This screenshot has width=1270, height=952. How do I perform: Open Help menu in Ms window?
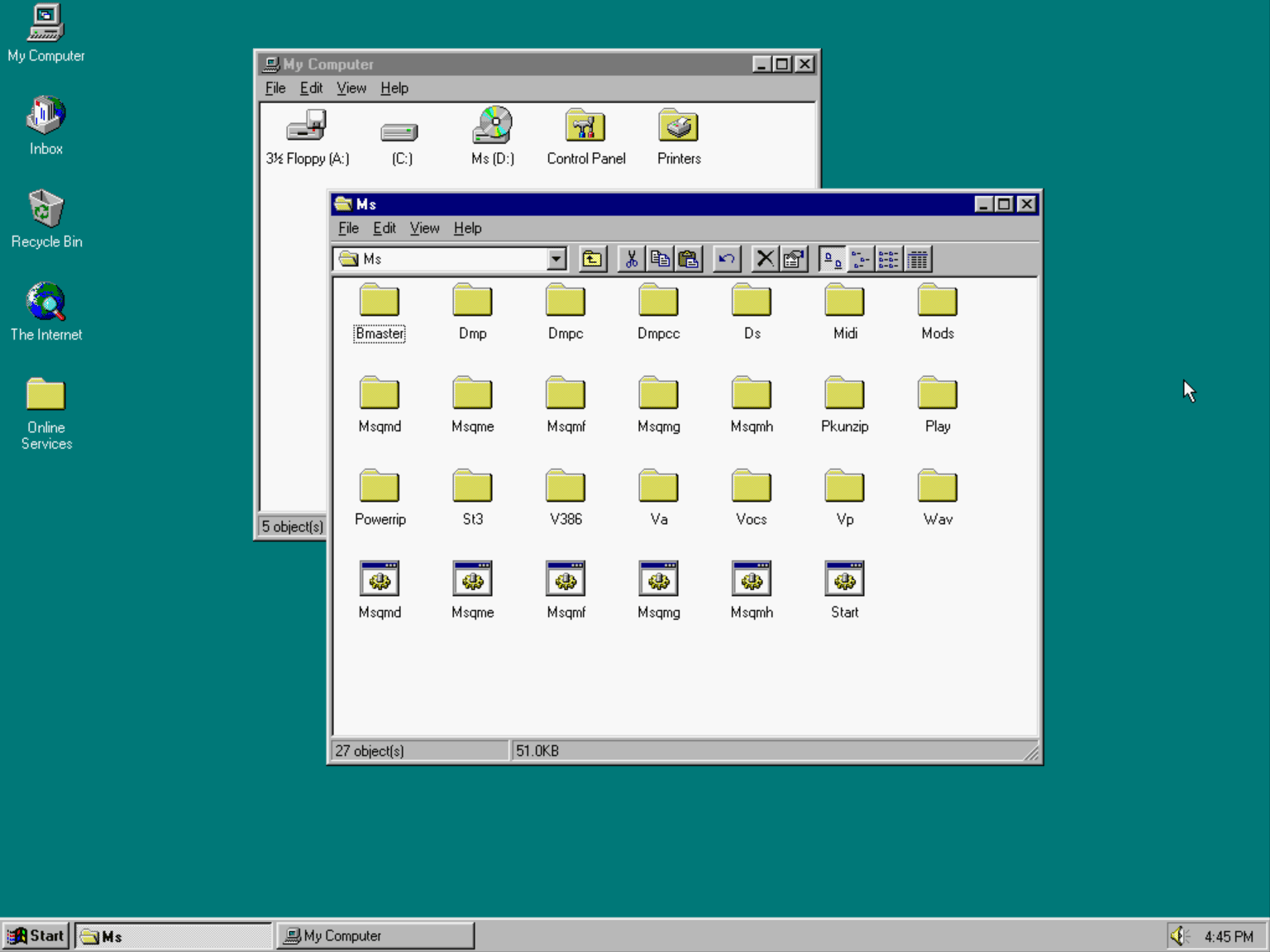[467, 228]
